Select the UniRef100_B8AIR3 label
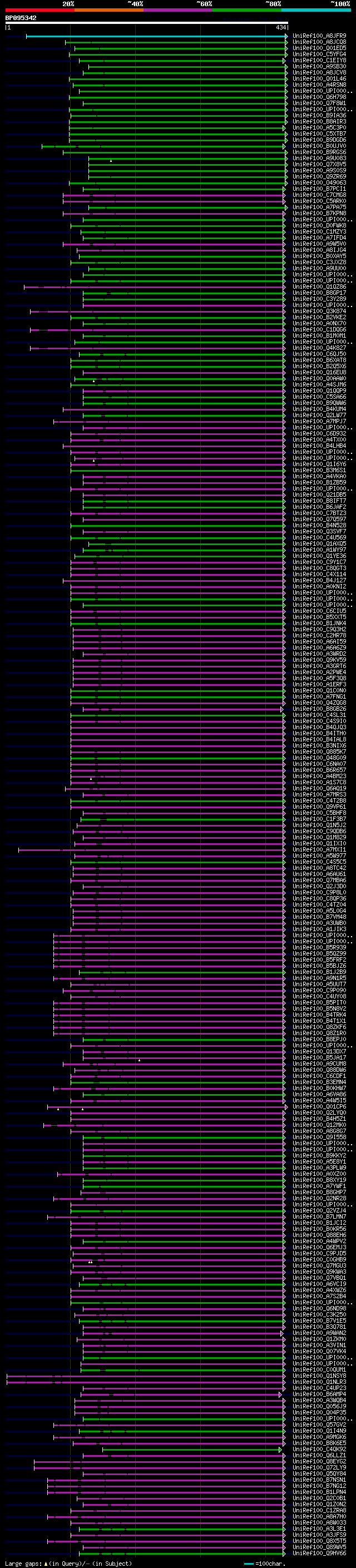Screen dimensions: 356x1568 (319, 121)
